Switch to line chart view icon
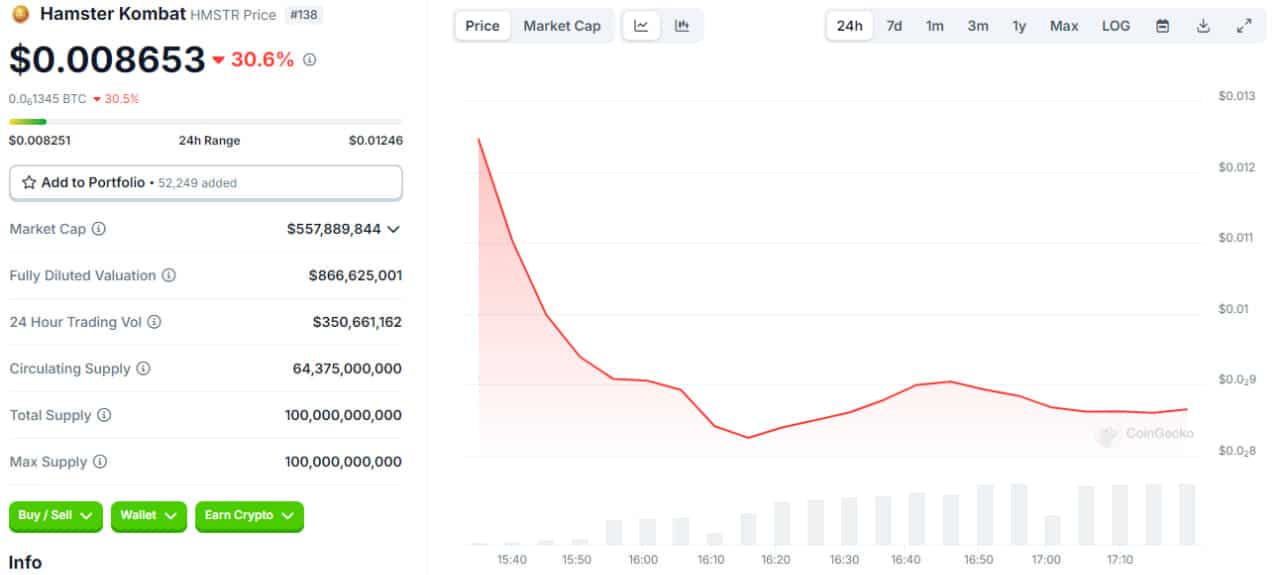 (641, 26)
